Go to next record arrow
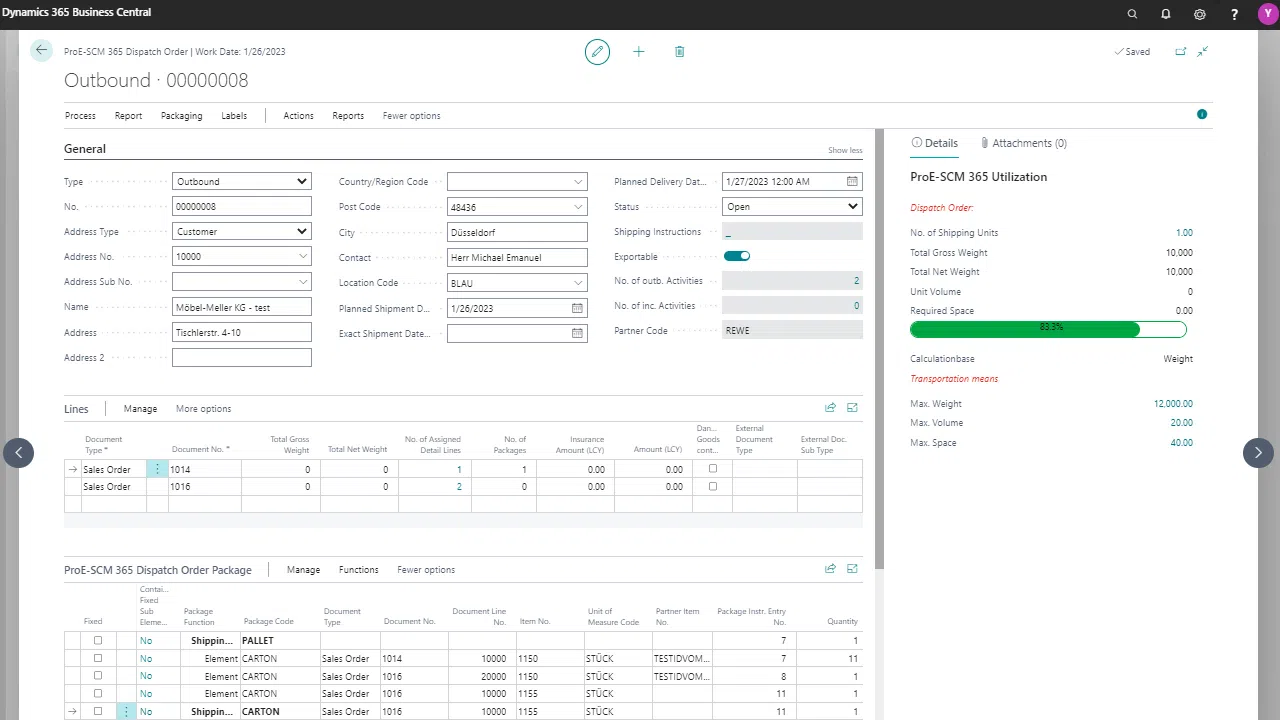Screen dimensions: 1280x720 [x=1259, y=452]
